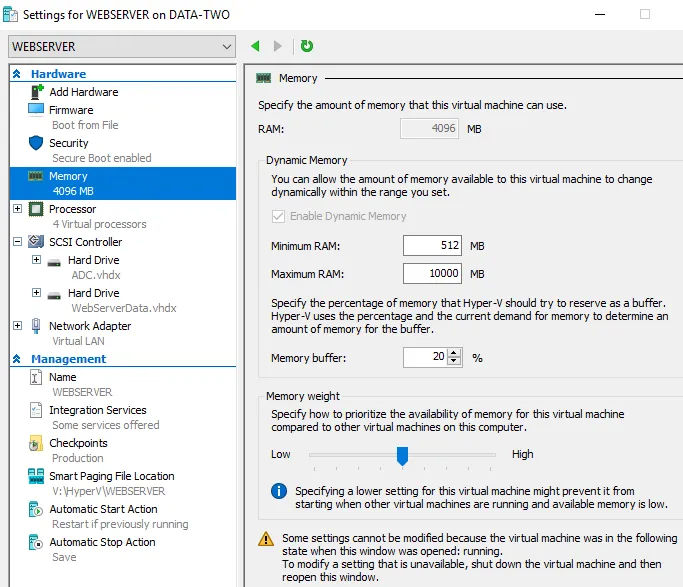Click the Add Hardware icon
This screenshot has height=587, width=683.
coord(37,92)
